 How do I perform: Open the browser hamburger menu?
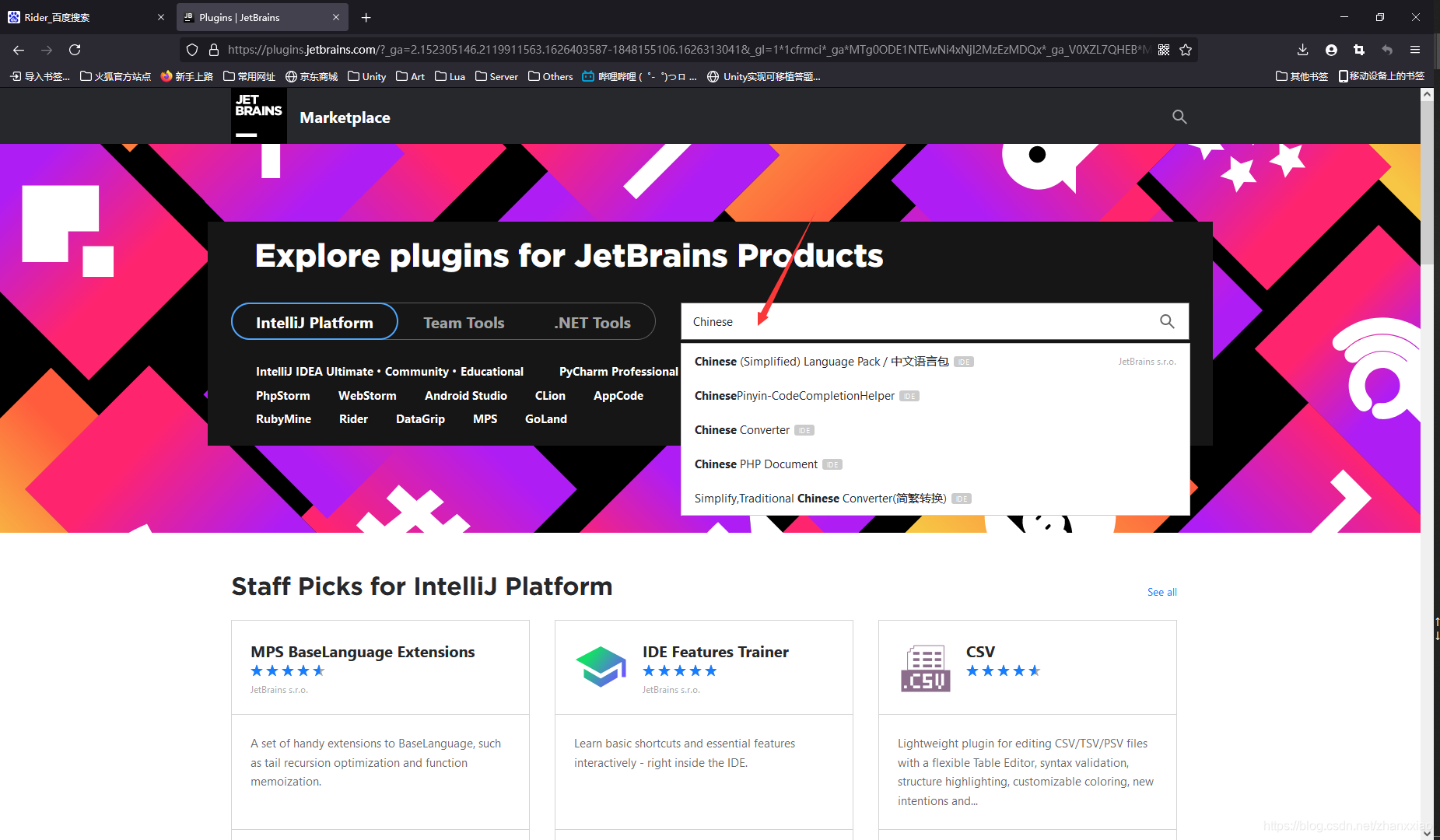1415,50
